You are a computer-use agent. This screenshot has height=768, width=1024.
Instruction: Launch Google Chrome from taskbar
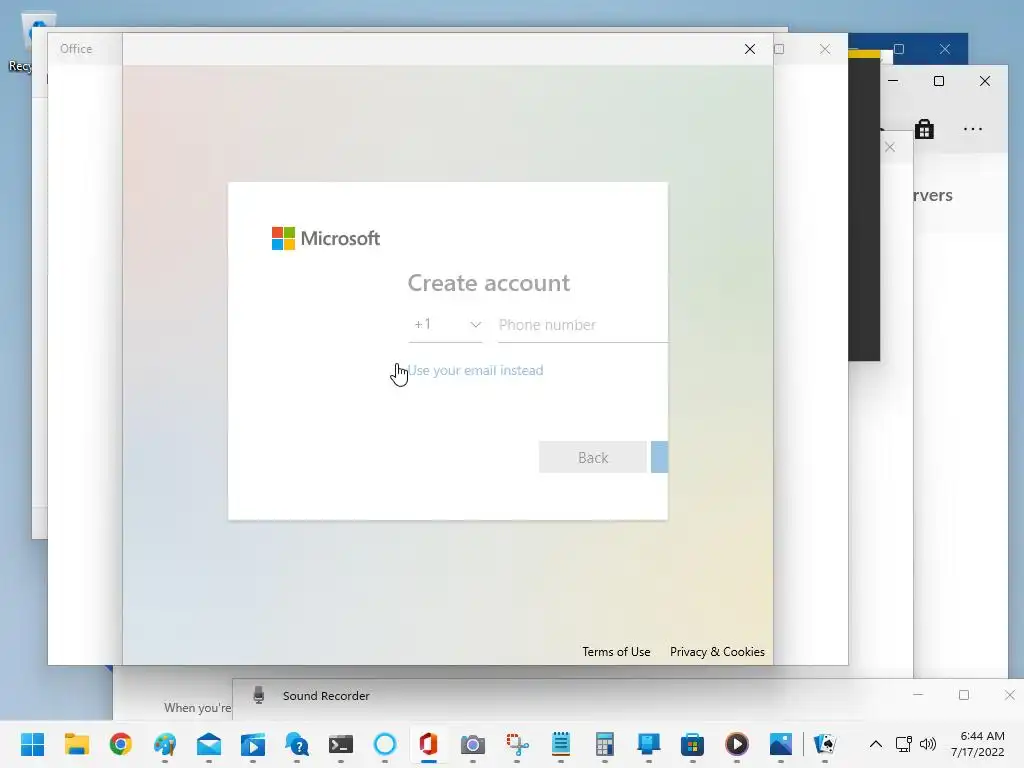coord(121,744)
